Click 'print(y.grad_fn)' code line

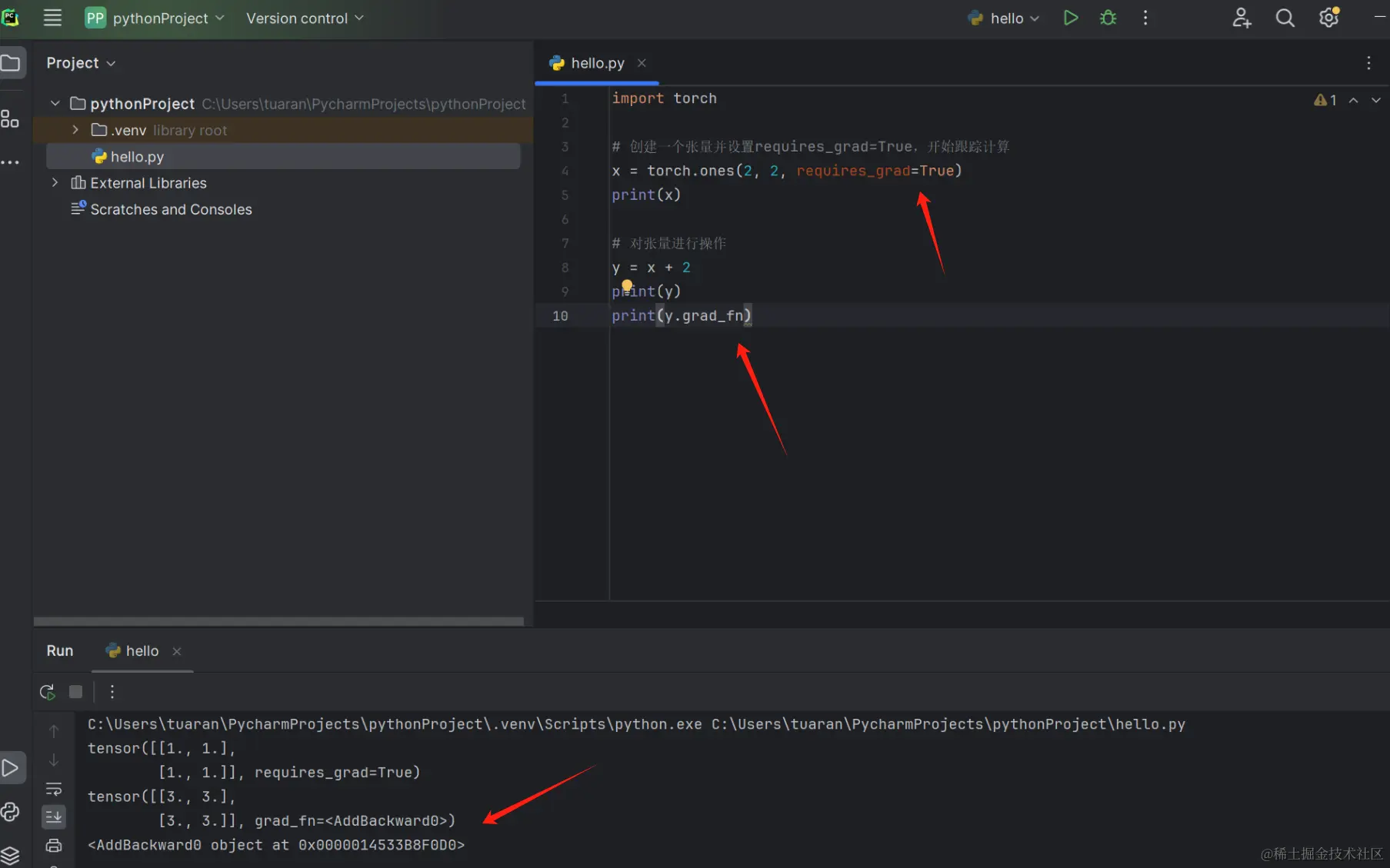tap(682, 316)
